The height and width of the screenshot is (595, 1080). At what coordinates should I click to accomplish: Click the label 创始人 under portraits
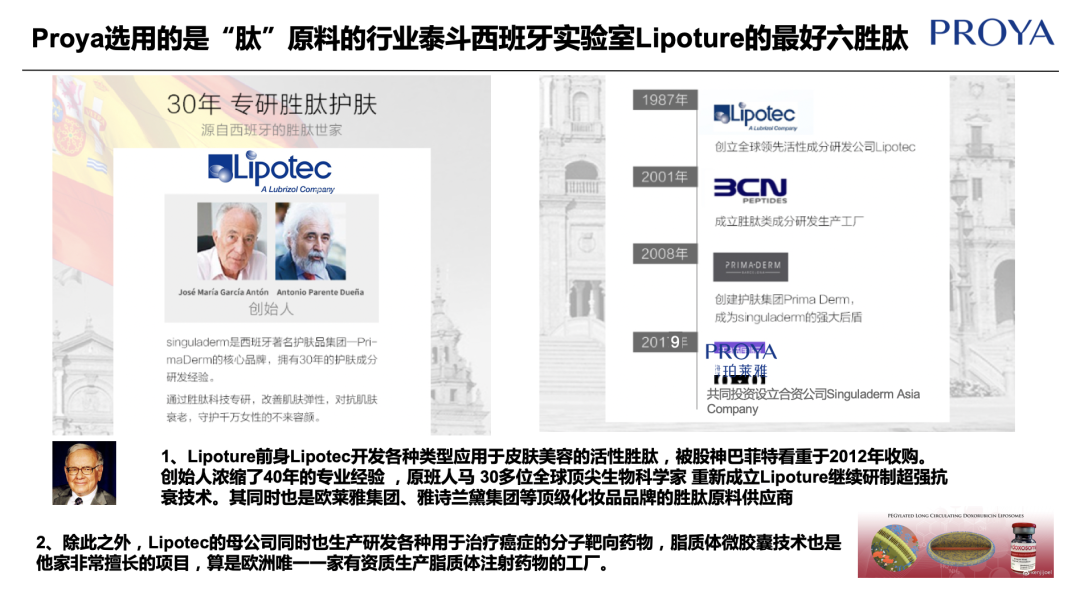coord(271,309)
